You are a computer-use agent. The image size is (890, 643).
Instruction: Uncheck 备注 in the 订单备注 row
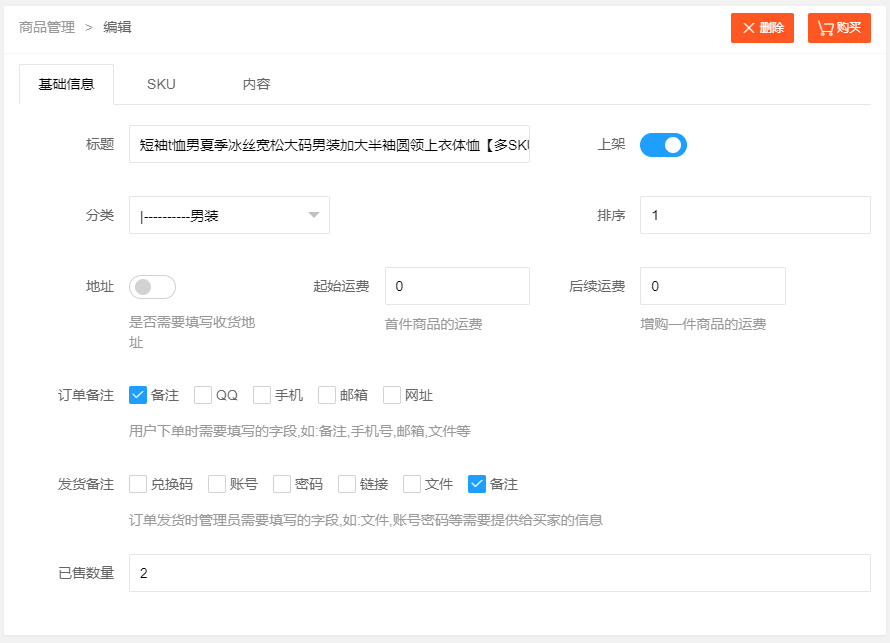click(x=139, y=395)
